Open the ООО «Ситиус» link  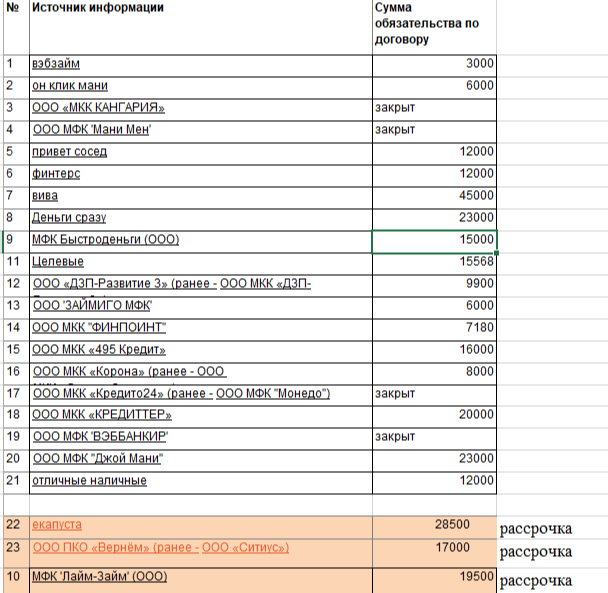[x=245, y=548]
